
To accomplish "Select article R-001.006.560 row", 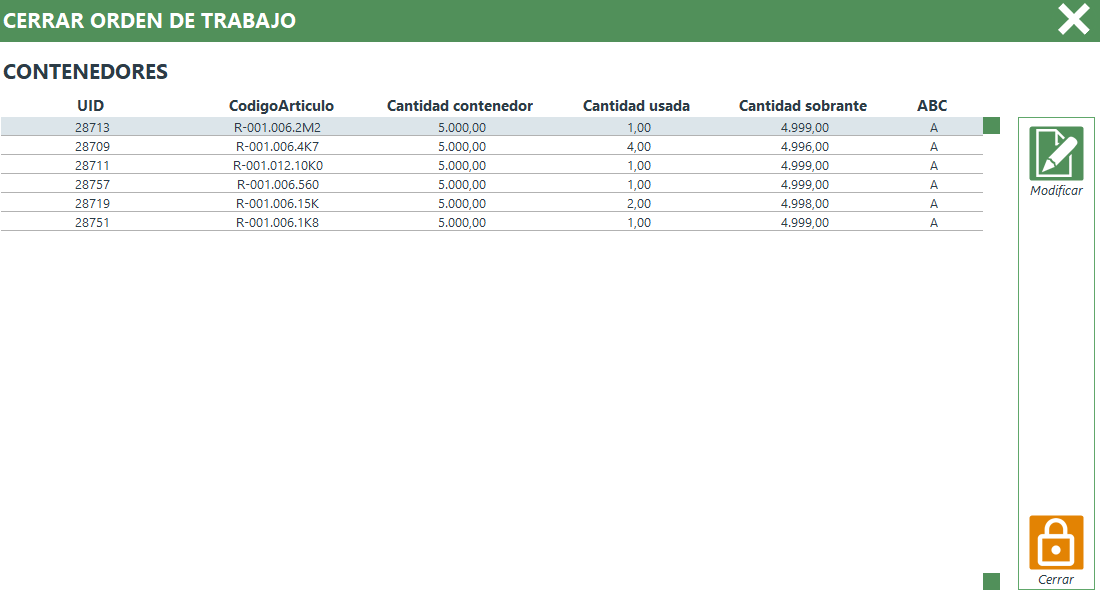I will (278, 185).
